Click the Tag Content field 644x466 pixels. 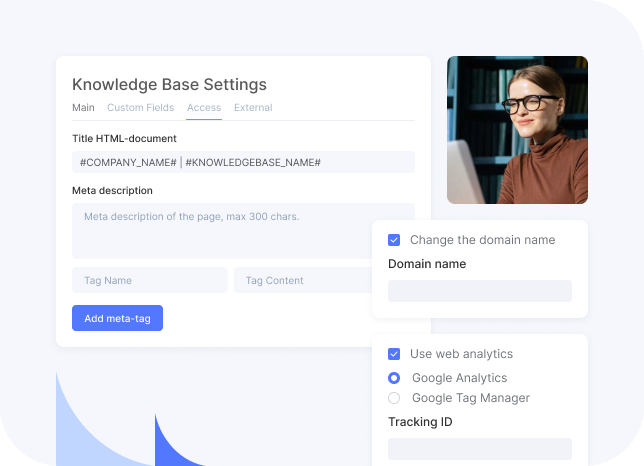[x=302, y=281]
